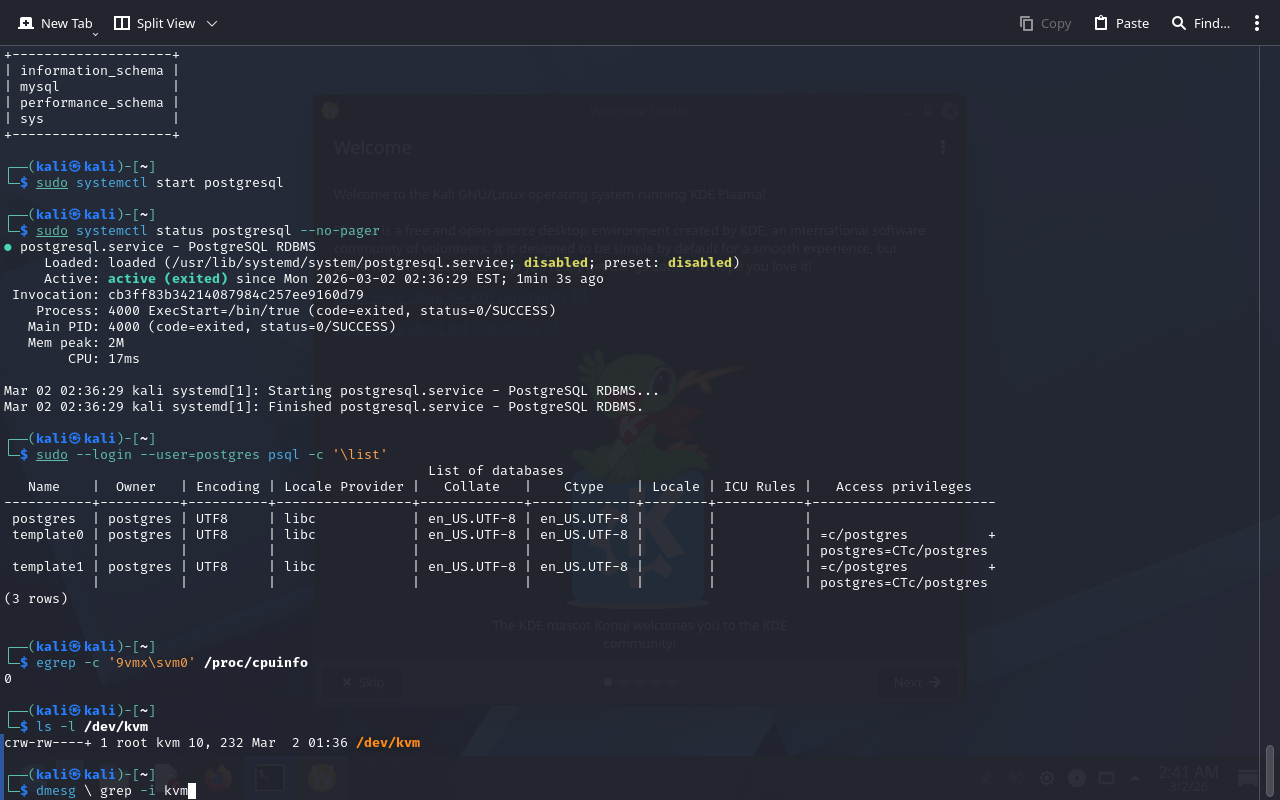Click the 'sudo systemctl start postgresql' command
The image size is (1280, 800).
(x=160, y=183)
